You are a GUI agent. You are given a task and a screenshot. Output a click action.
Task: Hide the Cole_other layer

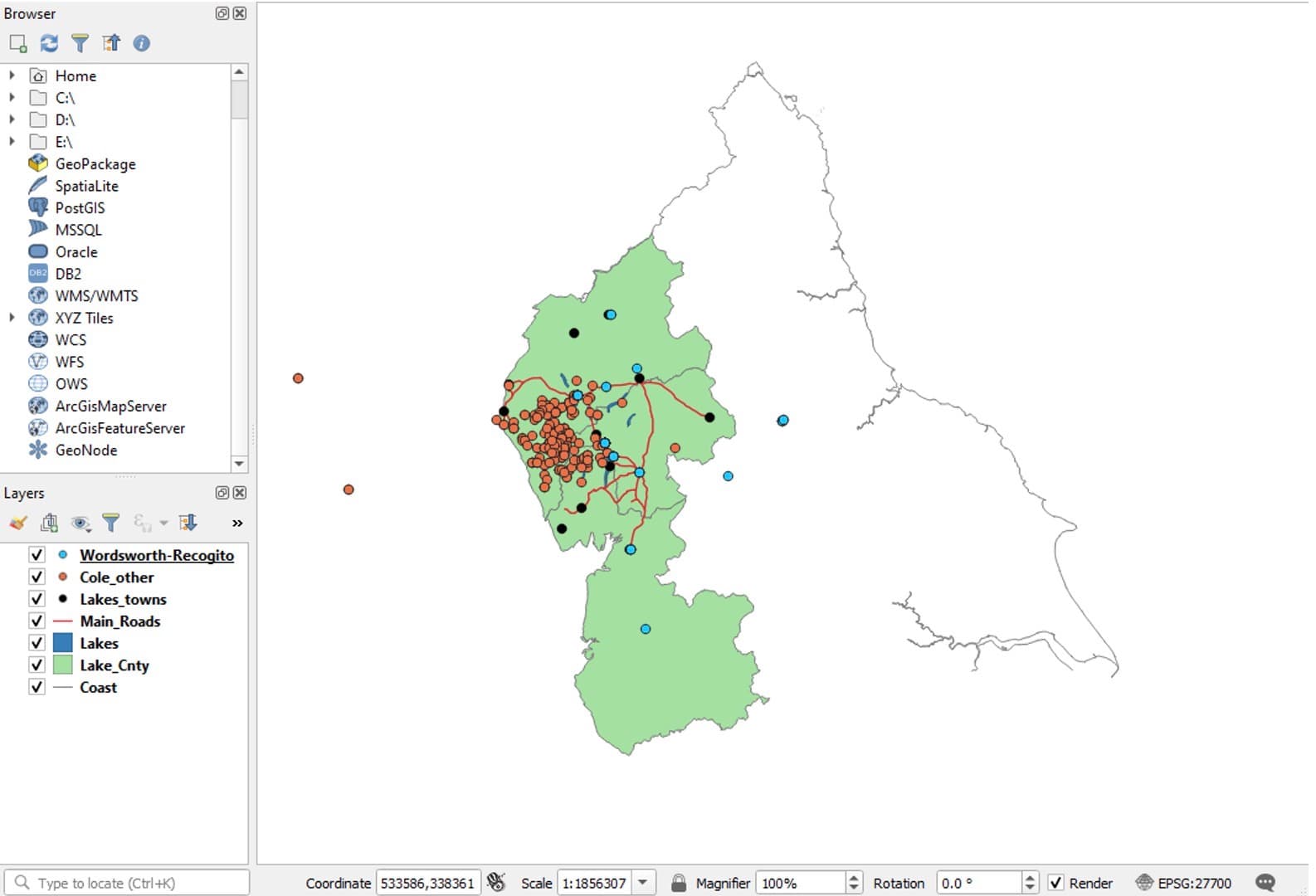point(37,577)
